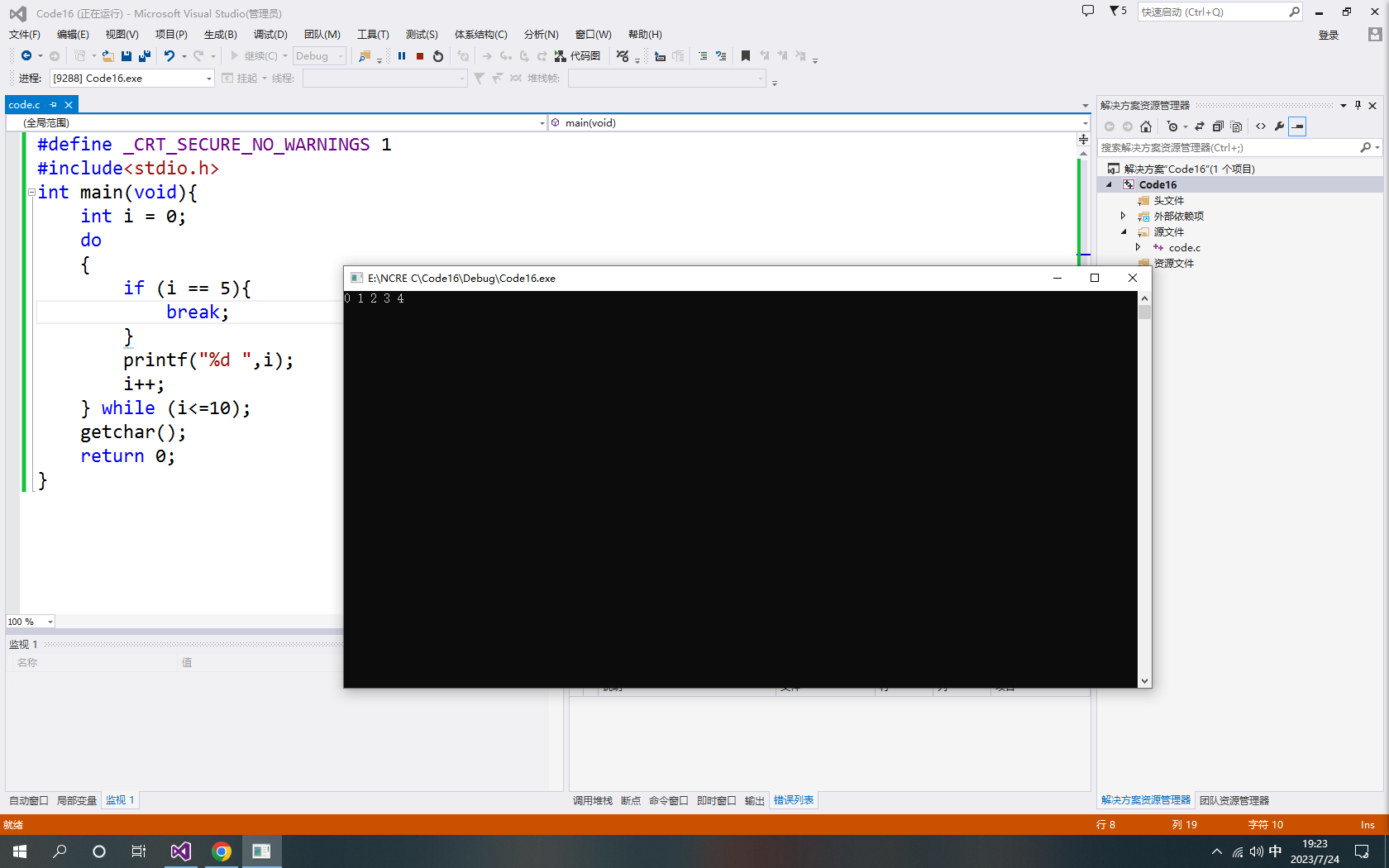The height and width of the screenshot is (868, 1389).
Task: Open a file via the toolbar folder icon
Action: click(x=108, y=56)
